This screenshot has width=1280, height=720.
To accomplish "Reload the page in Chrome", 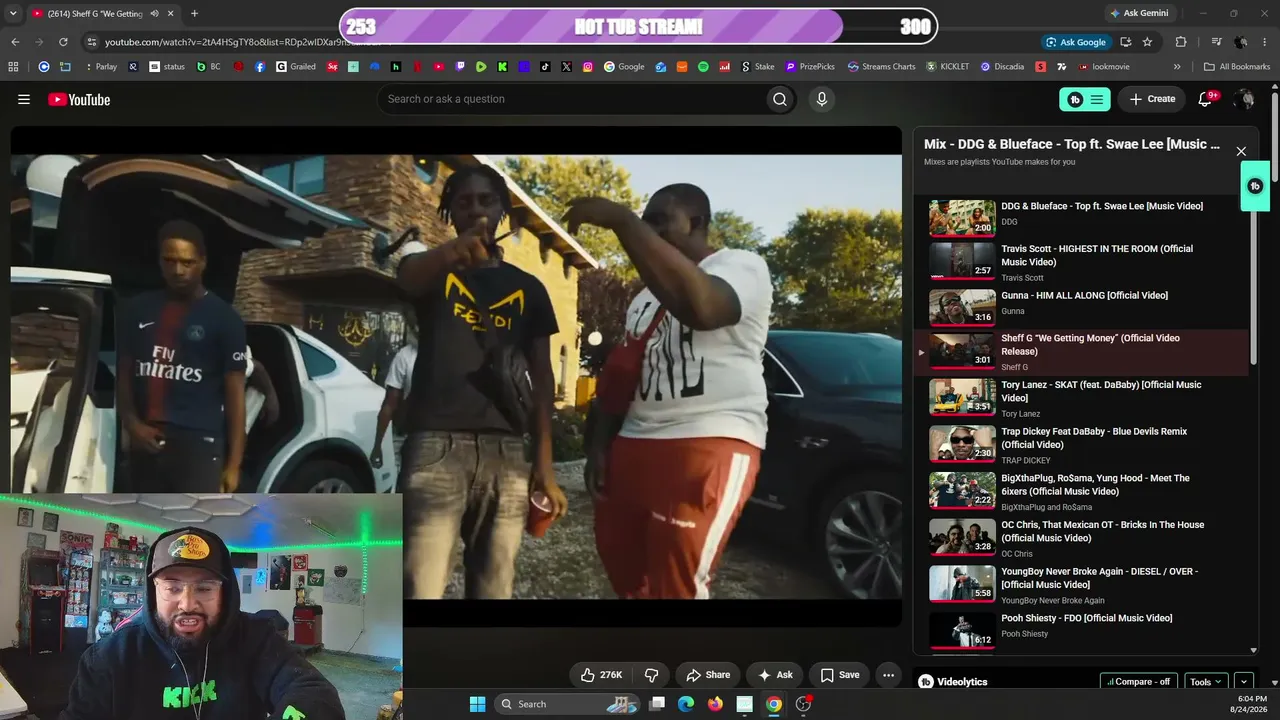I will (x=63, y=42).
